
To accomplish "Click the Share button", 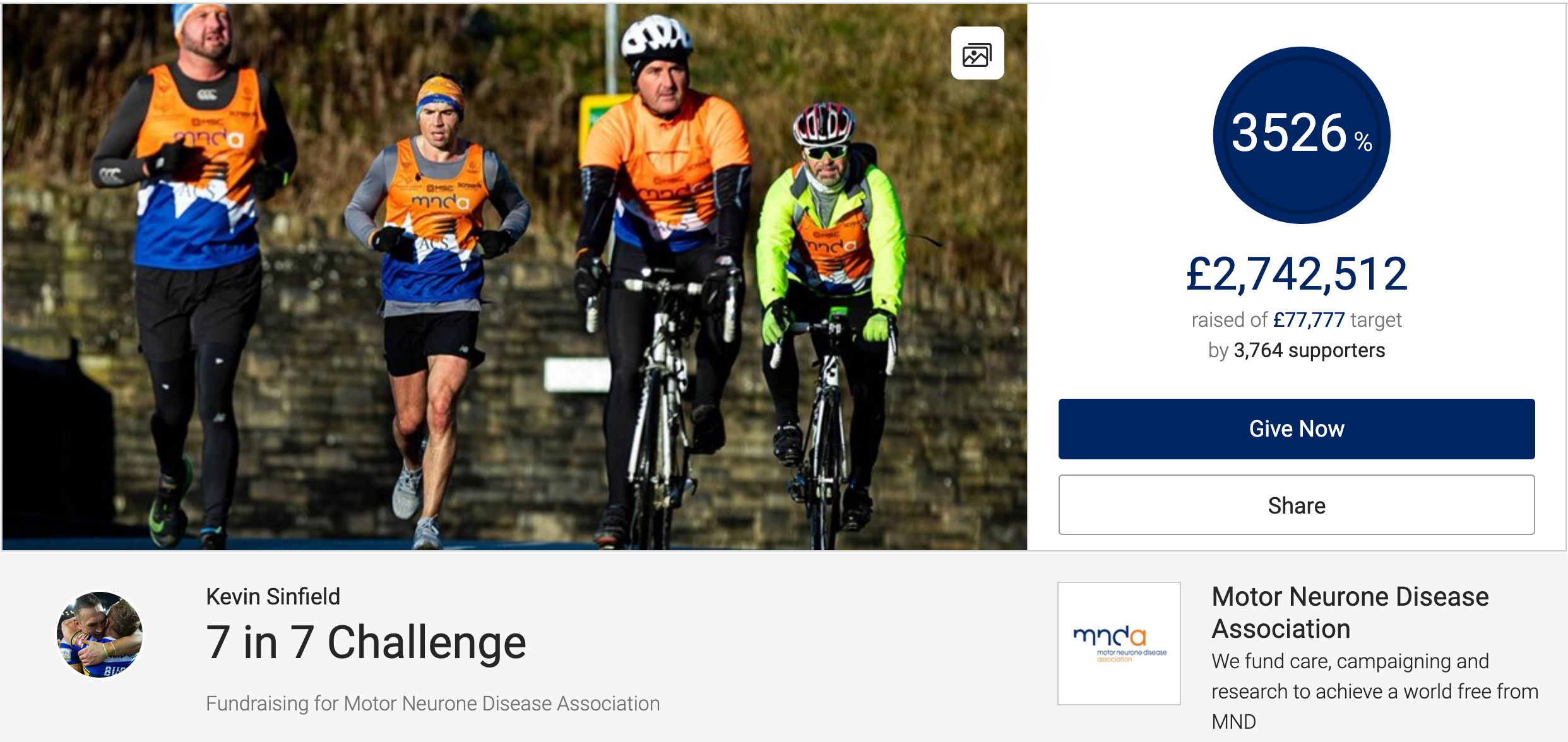I will (x=1296, y=505).
